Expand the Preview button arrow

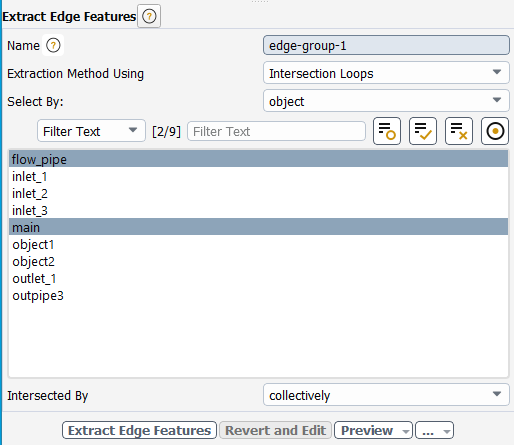[x=406, y=431]
